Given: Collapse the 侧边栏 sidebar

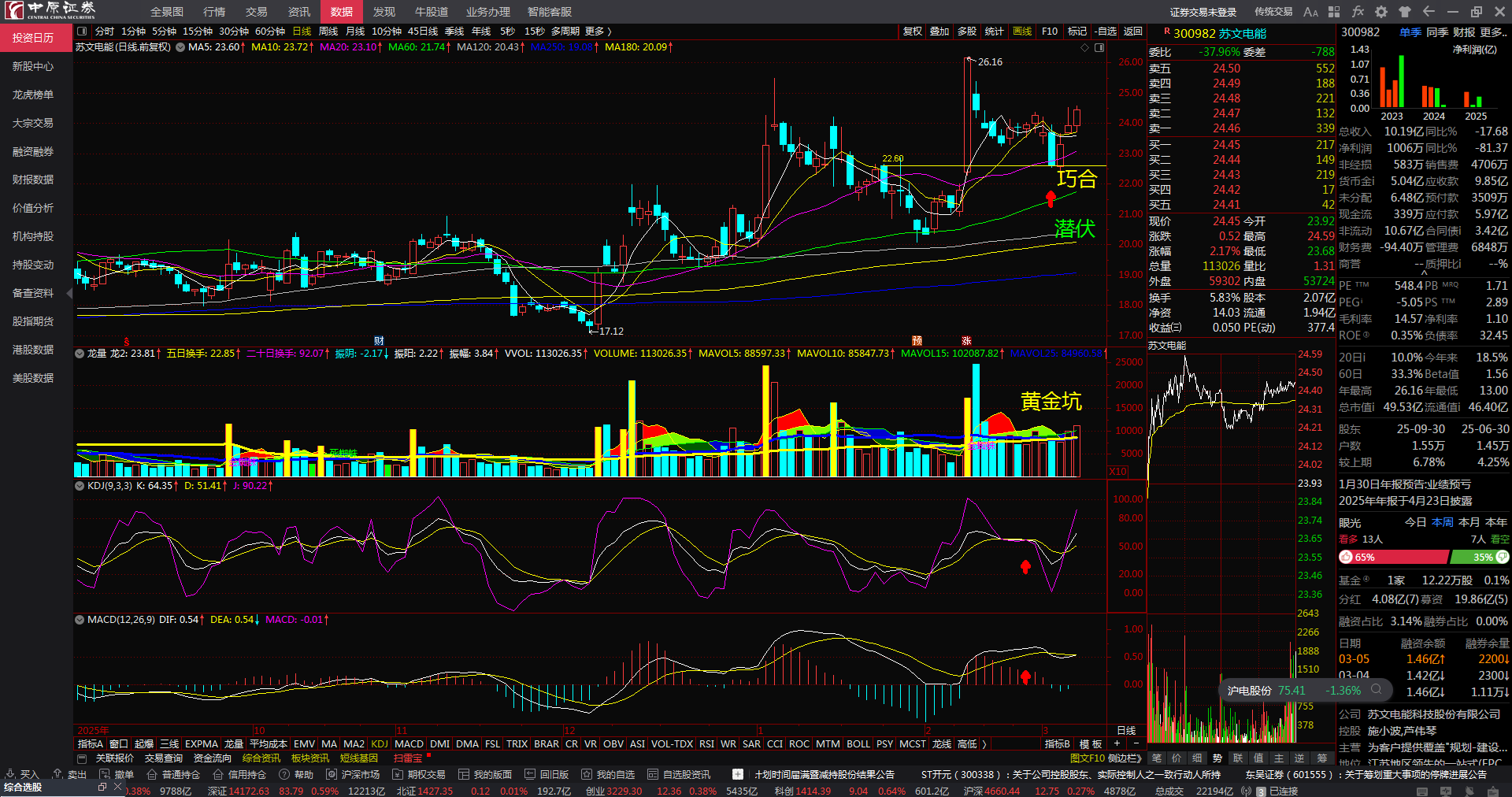Looking at the screenshot, I should (1125, 758).
